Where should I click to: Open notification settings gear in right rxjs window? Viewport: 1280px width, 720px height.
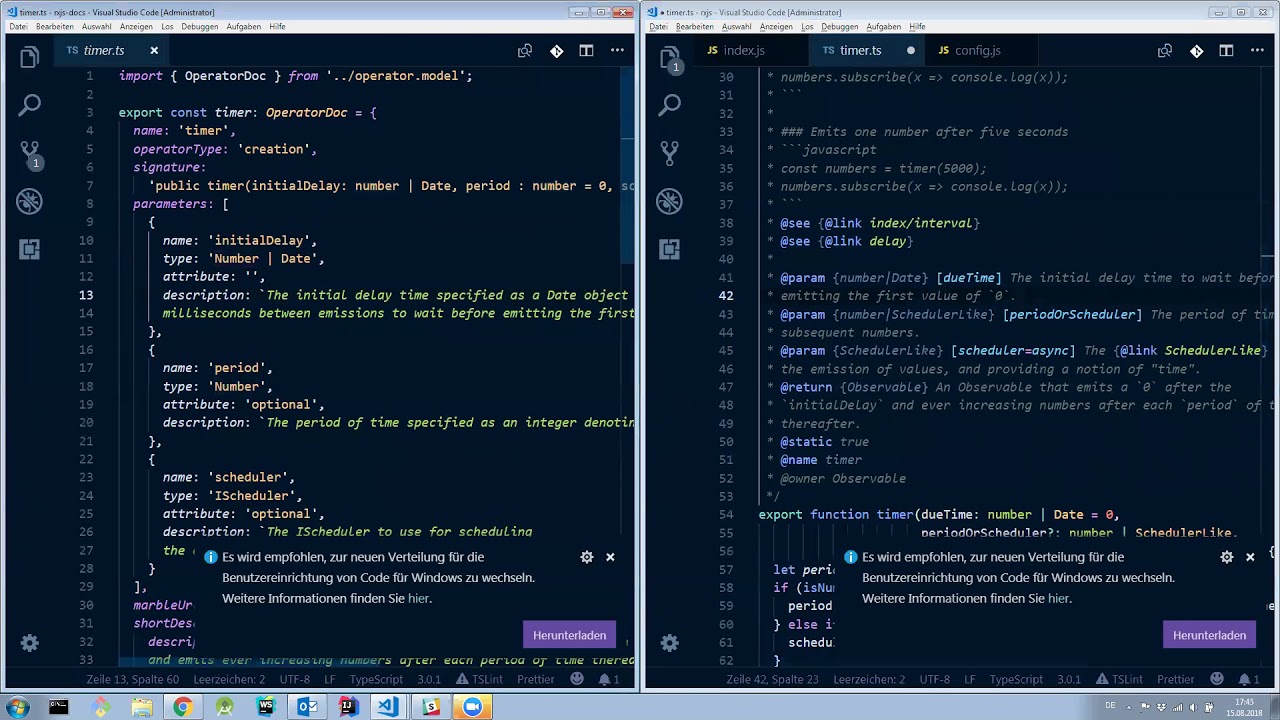coord(1227,557)
